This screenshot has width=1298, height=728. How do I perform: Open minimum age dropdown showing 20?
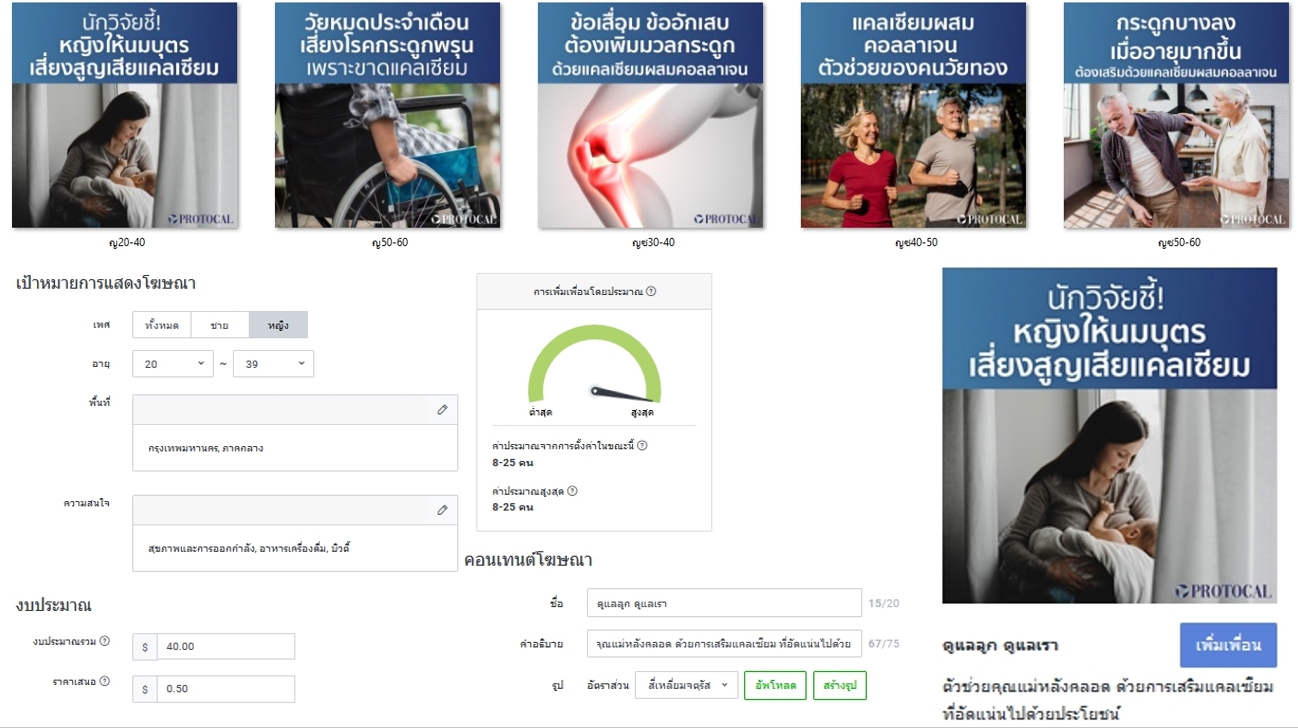173,364
